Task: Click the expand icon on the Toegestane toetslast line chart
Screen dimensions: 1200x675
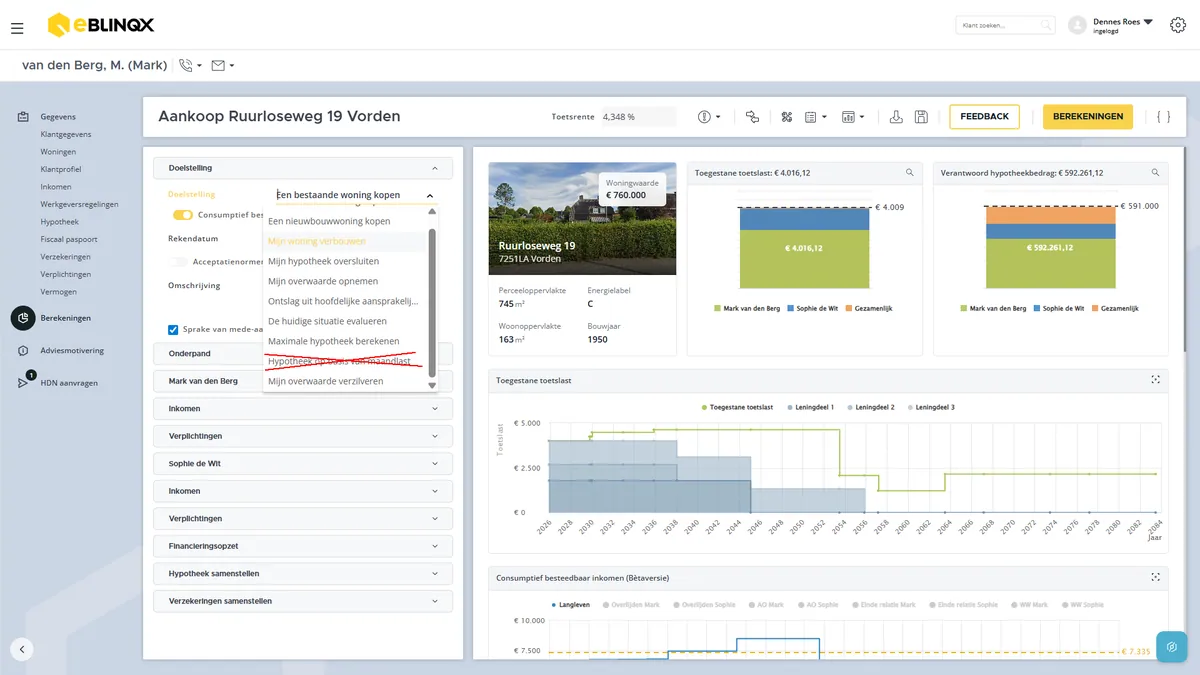Action: [1155, 380]
